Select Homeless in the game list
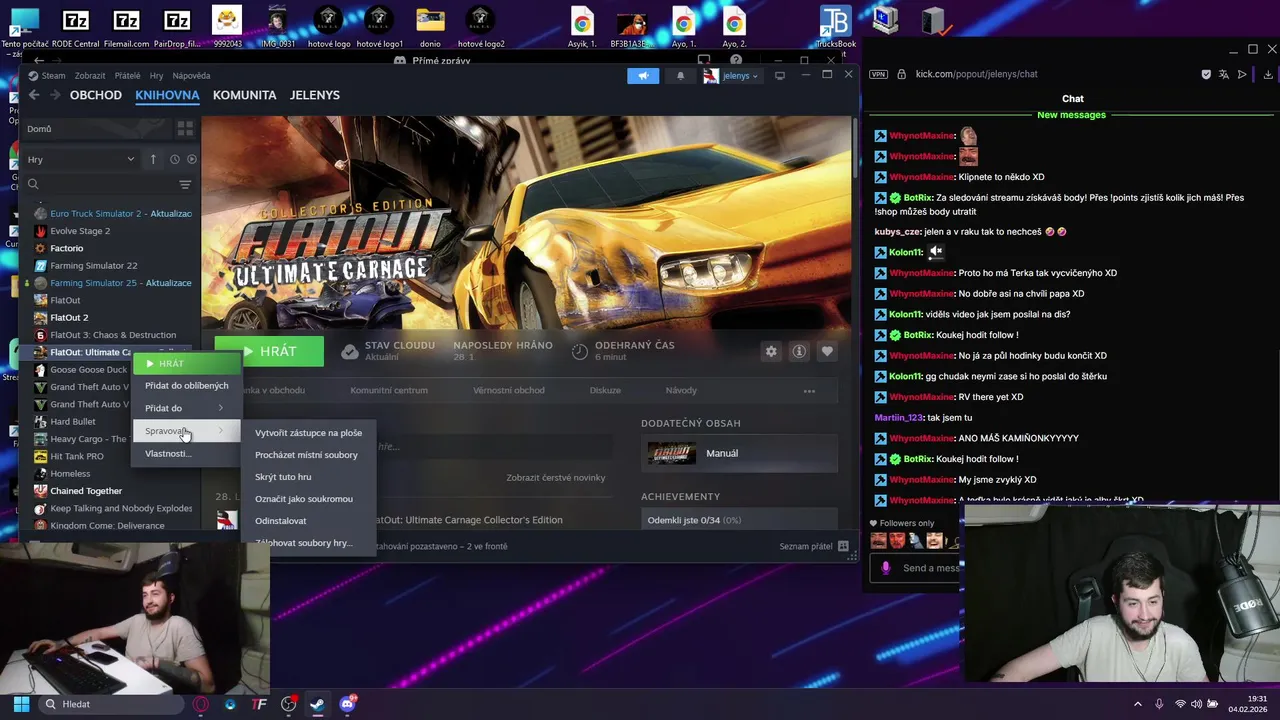1280x720 pixels. click(70, 474)
